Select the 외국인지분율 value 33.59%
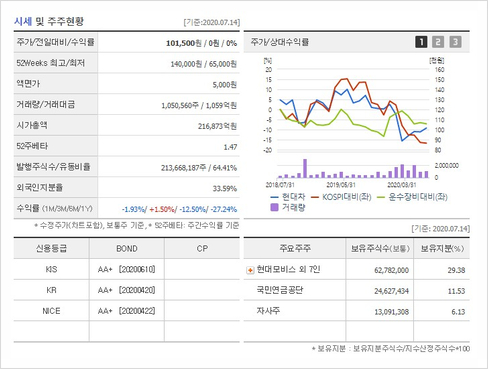This screenshot has height=369, width=488. pyautogui.click(x=225, y=189)
